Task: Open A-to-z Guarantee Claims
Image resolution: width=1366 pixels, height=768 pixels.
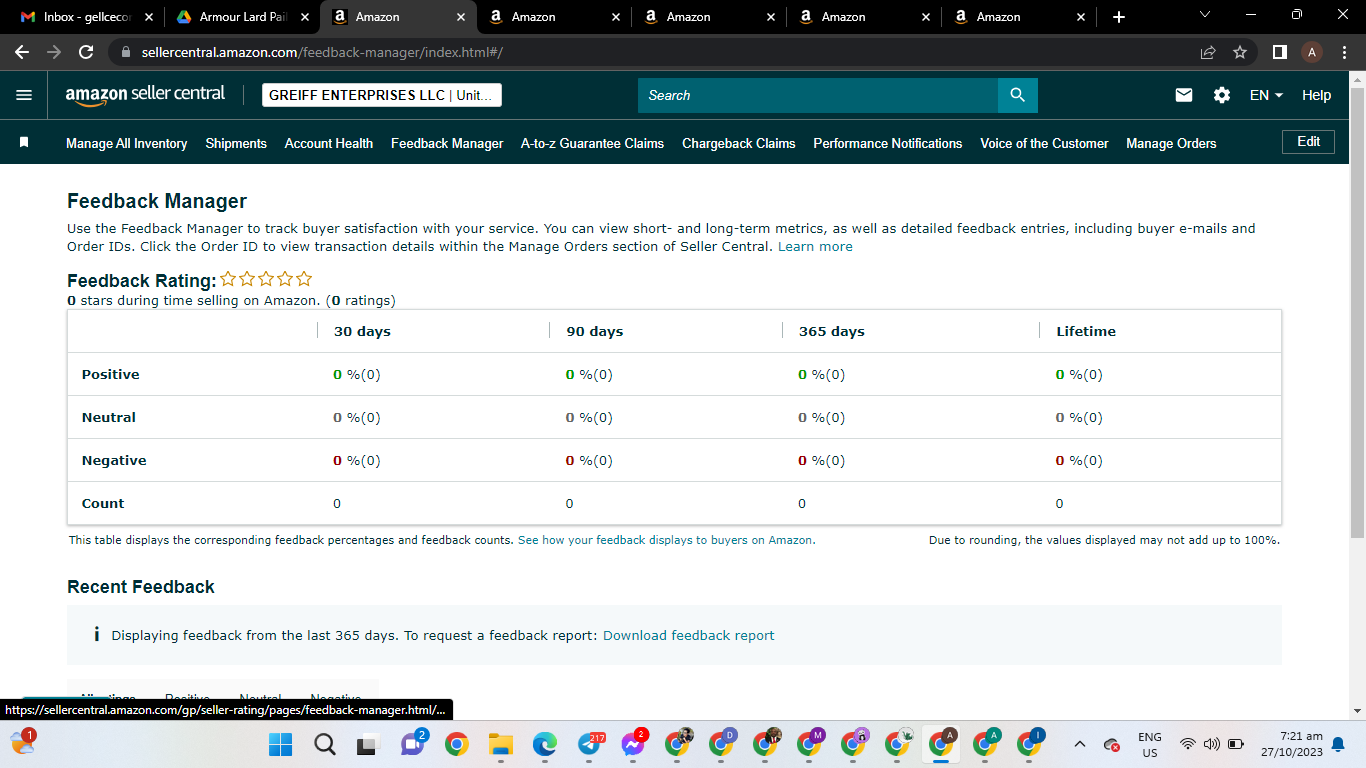Action: pyautogui.click(x=592, y=143)
